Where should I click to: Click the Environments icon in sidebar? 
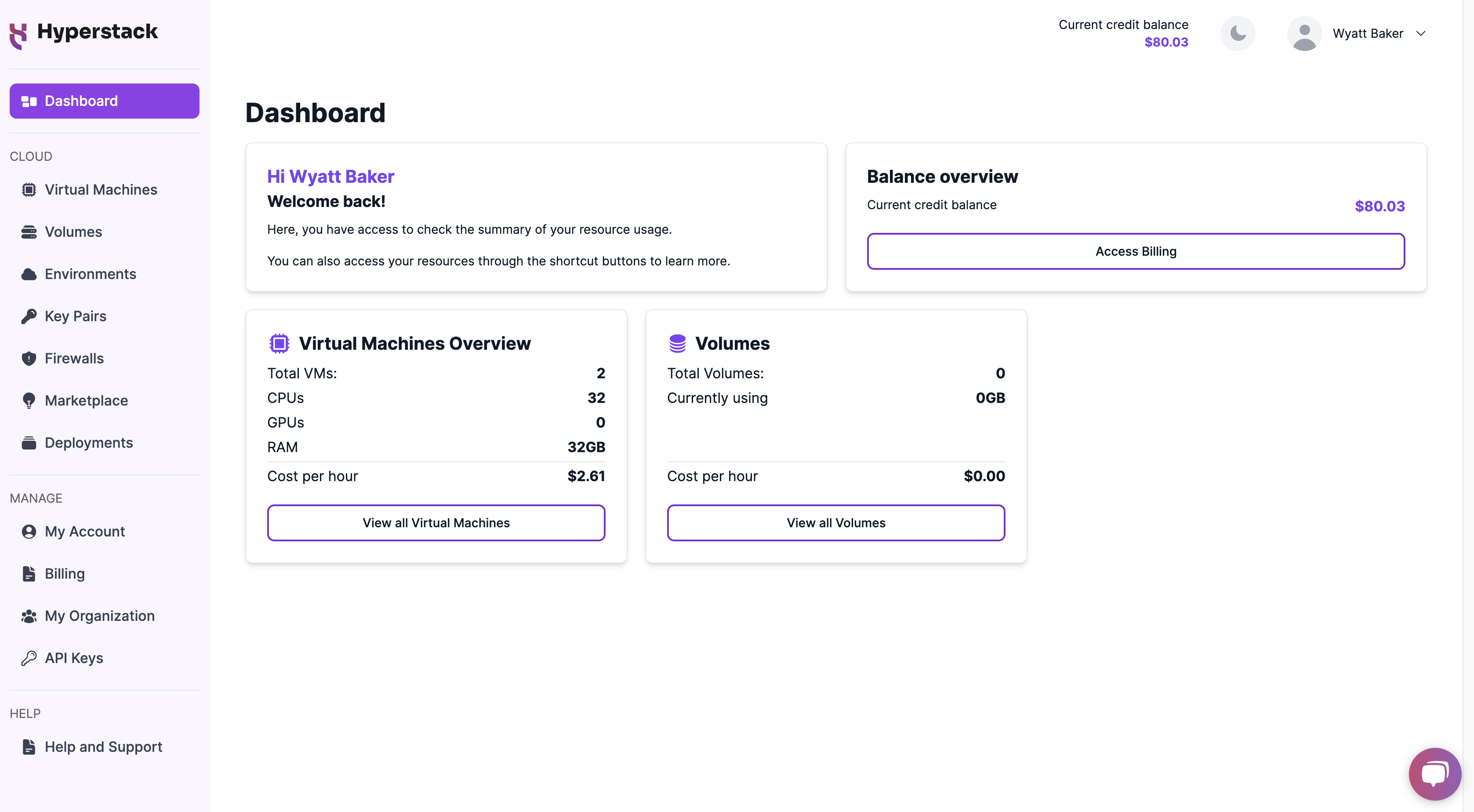click(x=29, y=273)
